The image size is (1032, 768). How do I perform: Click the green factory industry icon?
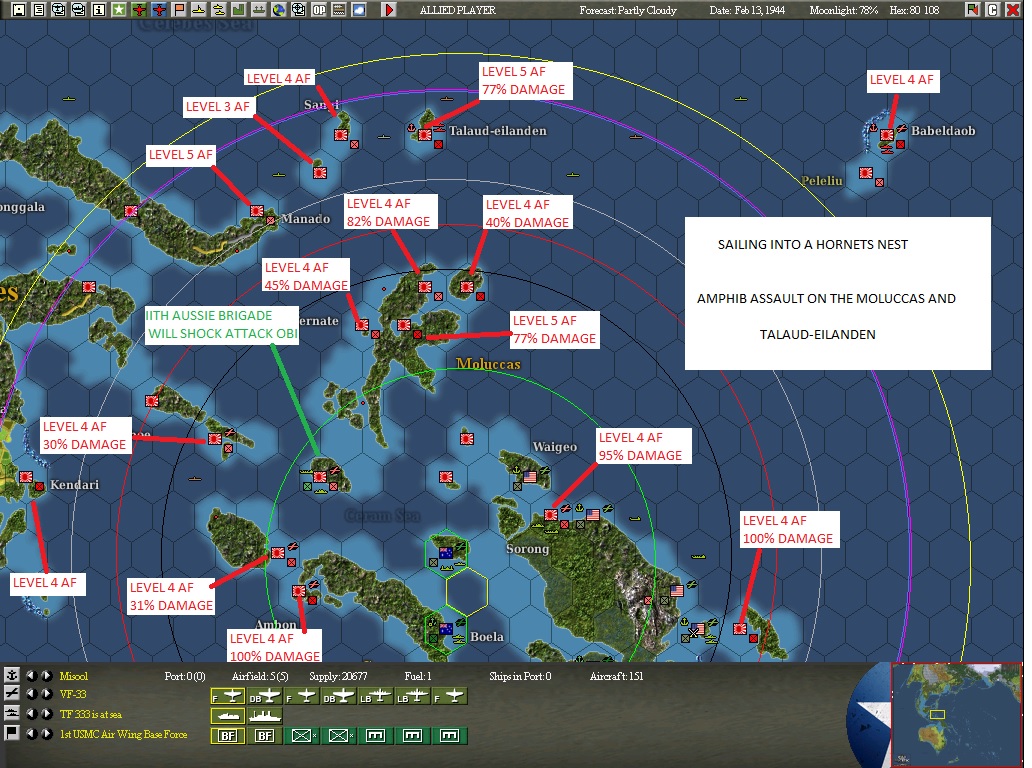pyautogui.click(x=238, y=10)
